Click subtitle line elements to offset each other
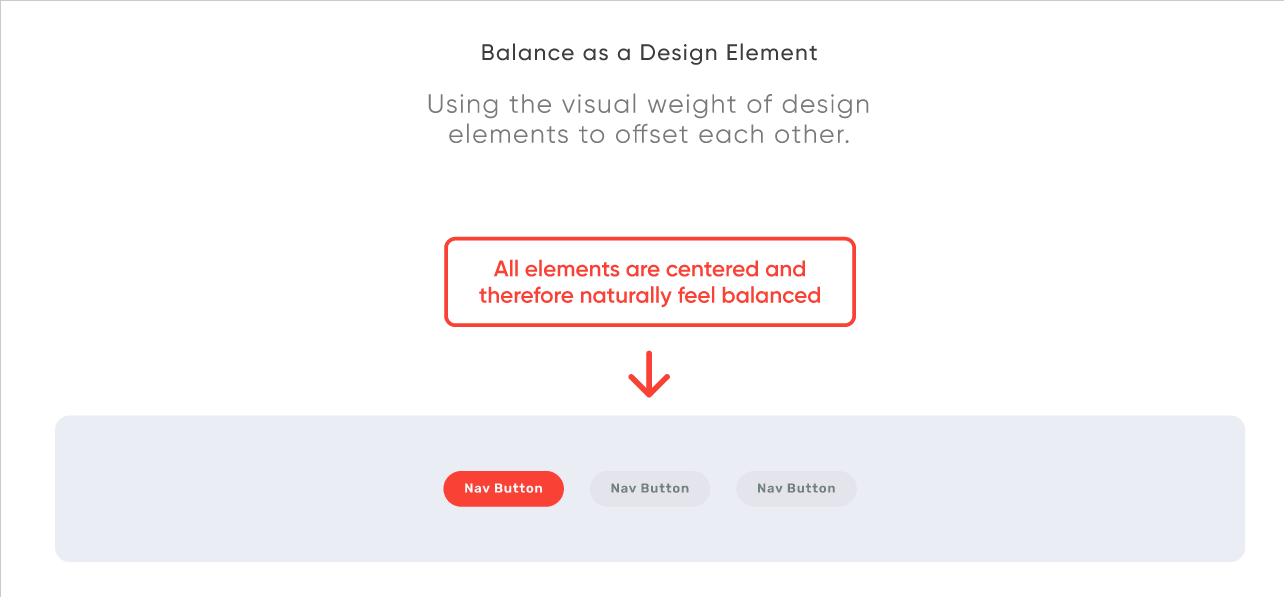The width and height of the screenshot is (1284, 597). [649, 135]
